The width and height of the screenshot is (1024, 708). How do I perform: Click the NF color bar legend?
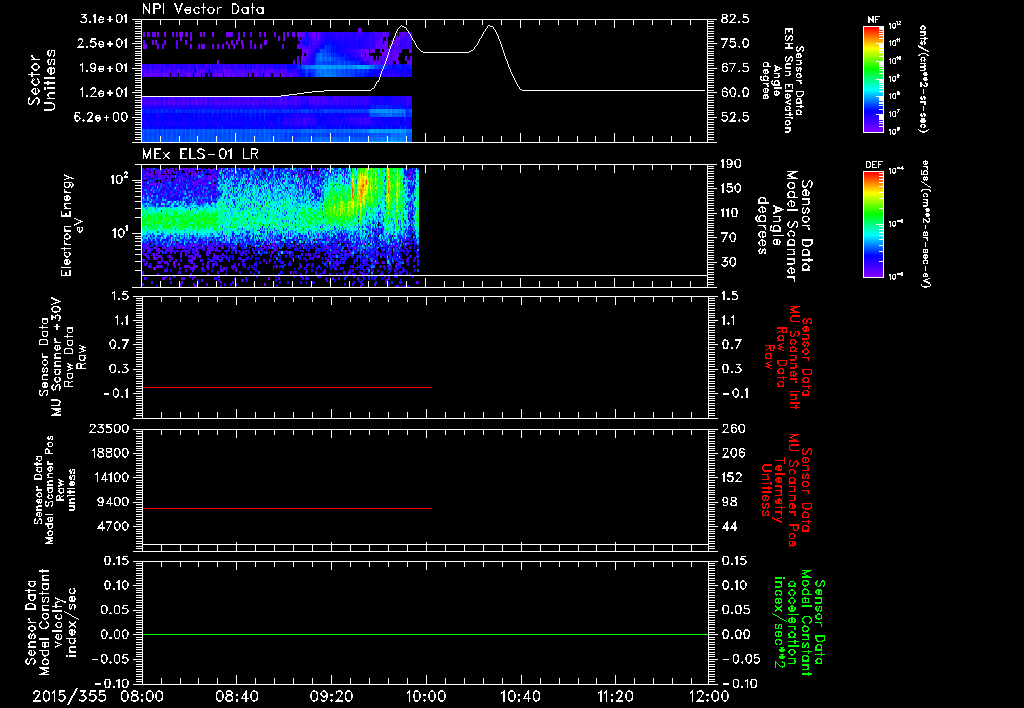[x=874, y=78]
